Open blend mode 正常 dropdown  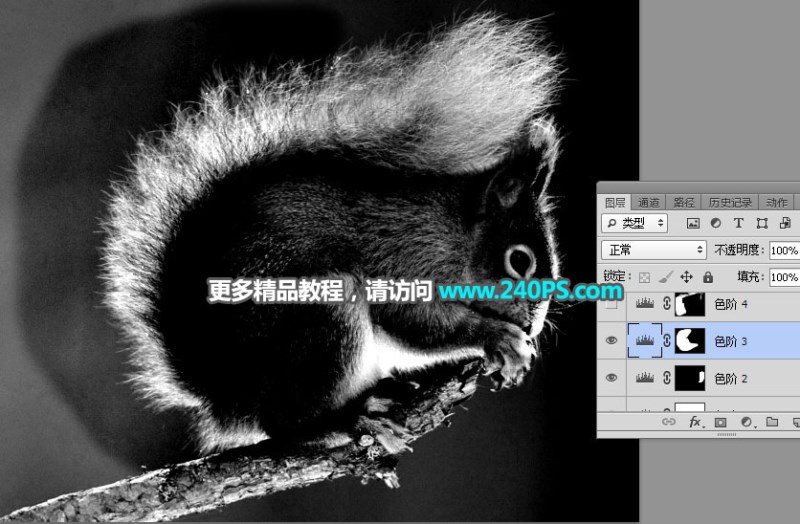pyautogui.click(x=654, y=250)
